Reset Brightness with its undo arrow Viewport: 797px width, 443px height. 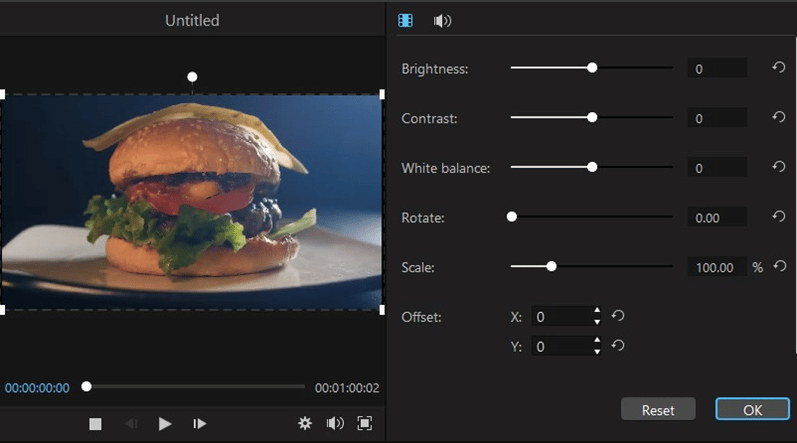779,68
